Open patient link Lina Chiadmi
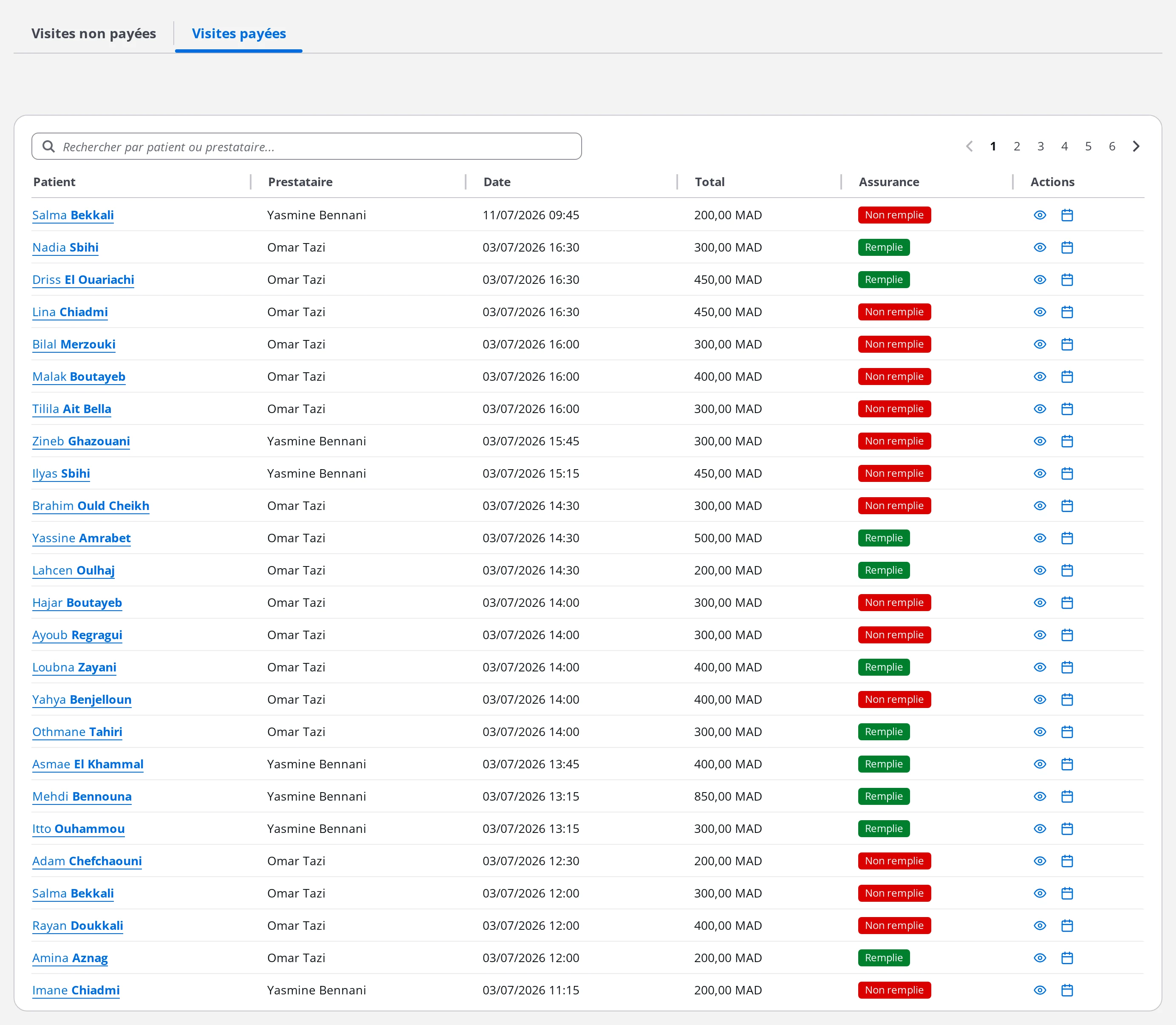This screenshot has height=1025, width=1176. [70, 312]
